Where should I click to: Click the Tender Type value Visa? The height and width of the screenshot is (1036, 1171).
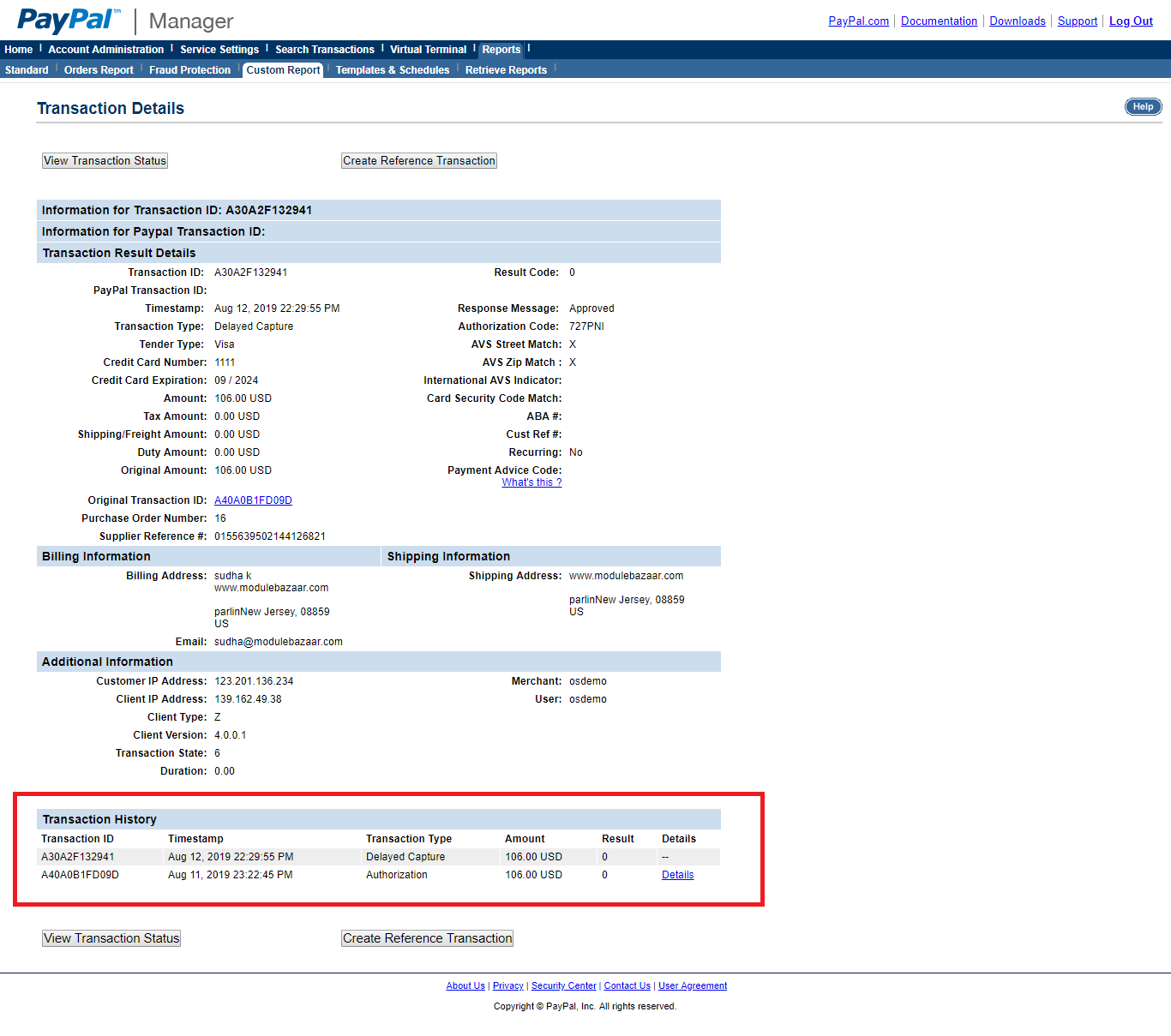pyautogui.click(x=224, y=344)
